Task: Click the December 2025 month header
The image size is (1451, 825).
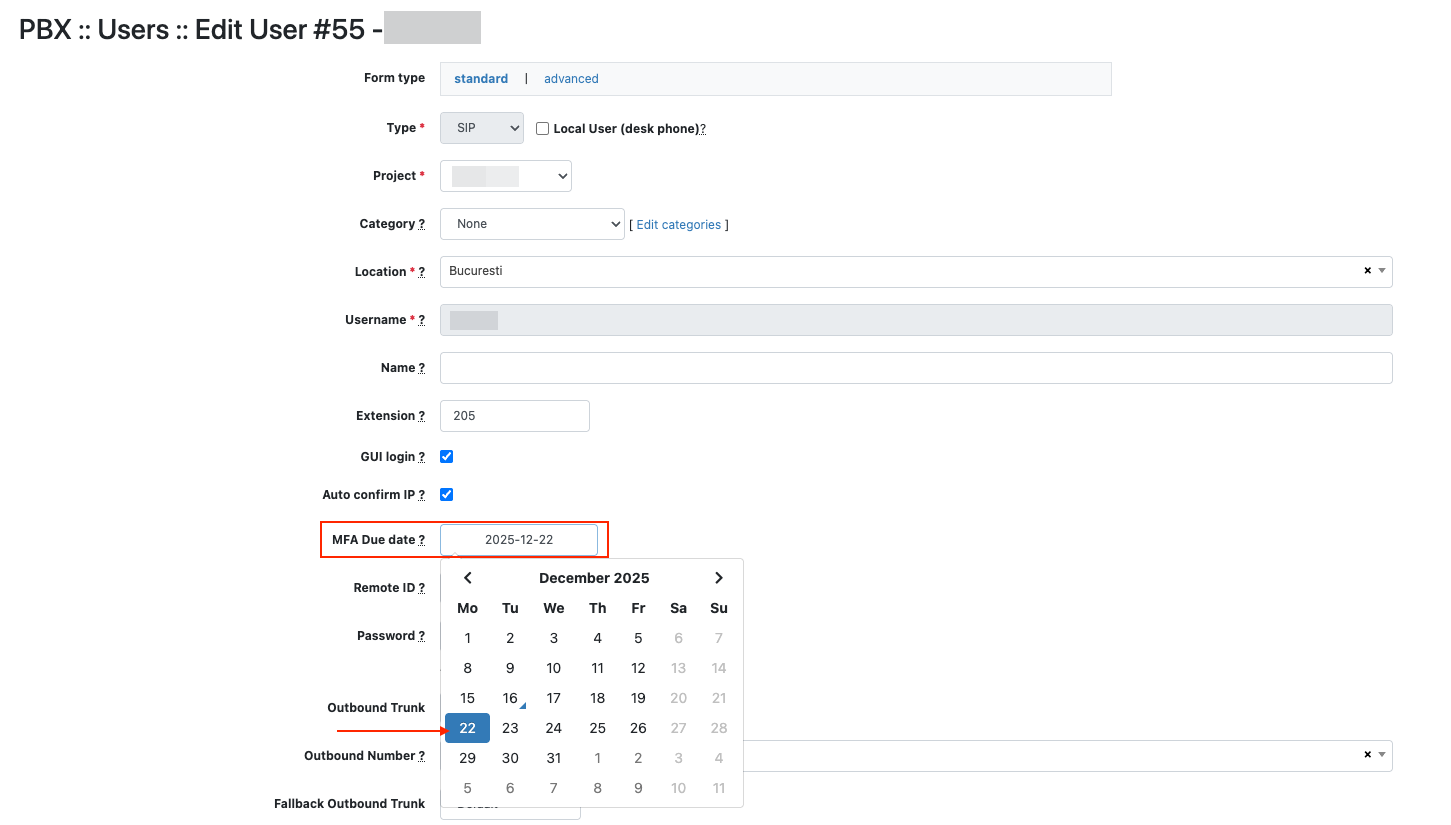Action: [594, 578]
